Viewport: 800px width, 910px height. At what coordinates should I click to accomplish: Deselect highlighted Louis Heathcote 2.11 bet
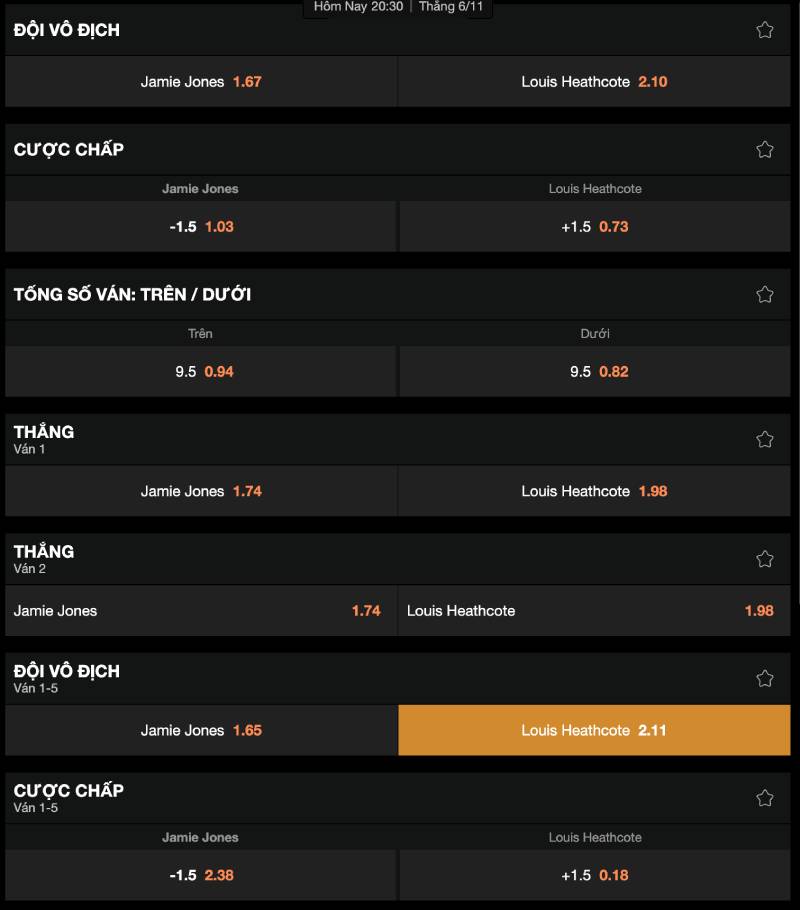pos(594,730)
